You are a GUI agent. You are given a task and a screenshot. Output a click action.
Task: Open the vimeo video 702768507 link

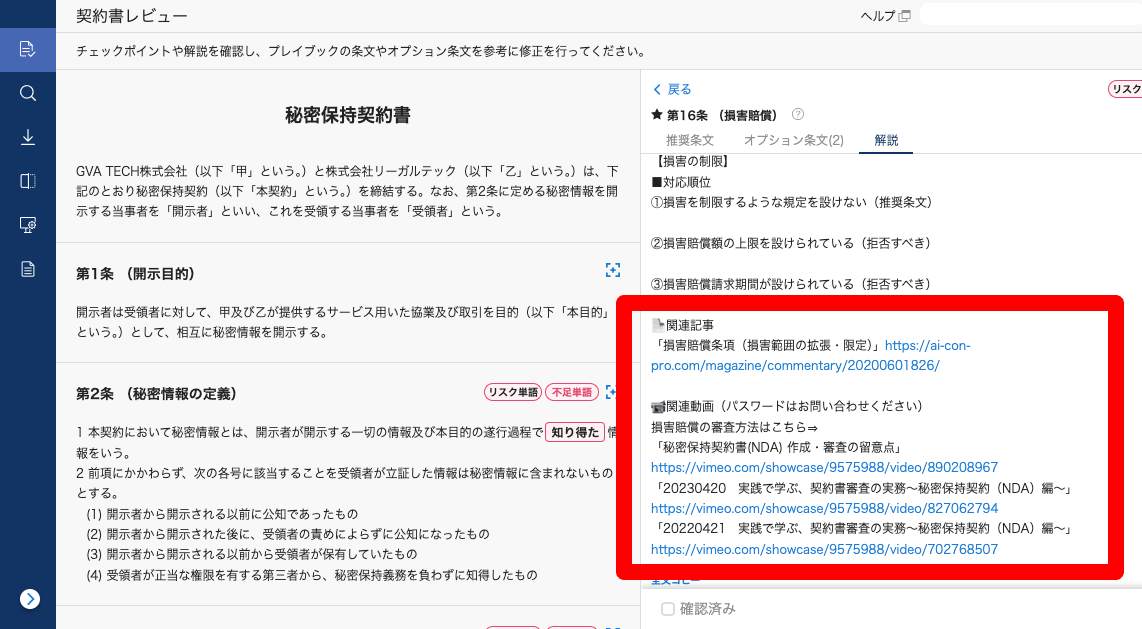pos(824,549)
